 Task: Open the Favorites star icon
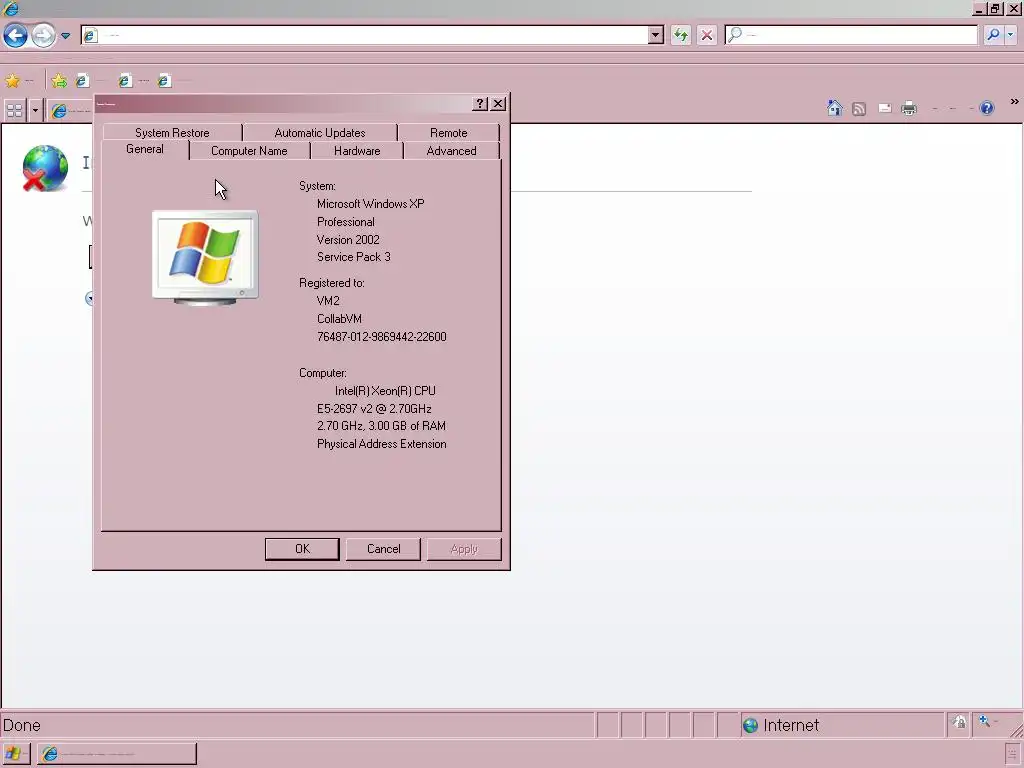[x=12, y=81]
